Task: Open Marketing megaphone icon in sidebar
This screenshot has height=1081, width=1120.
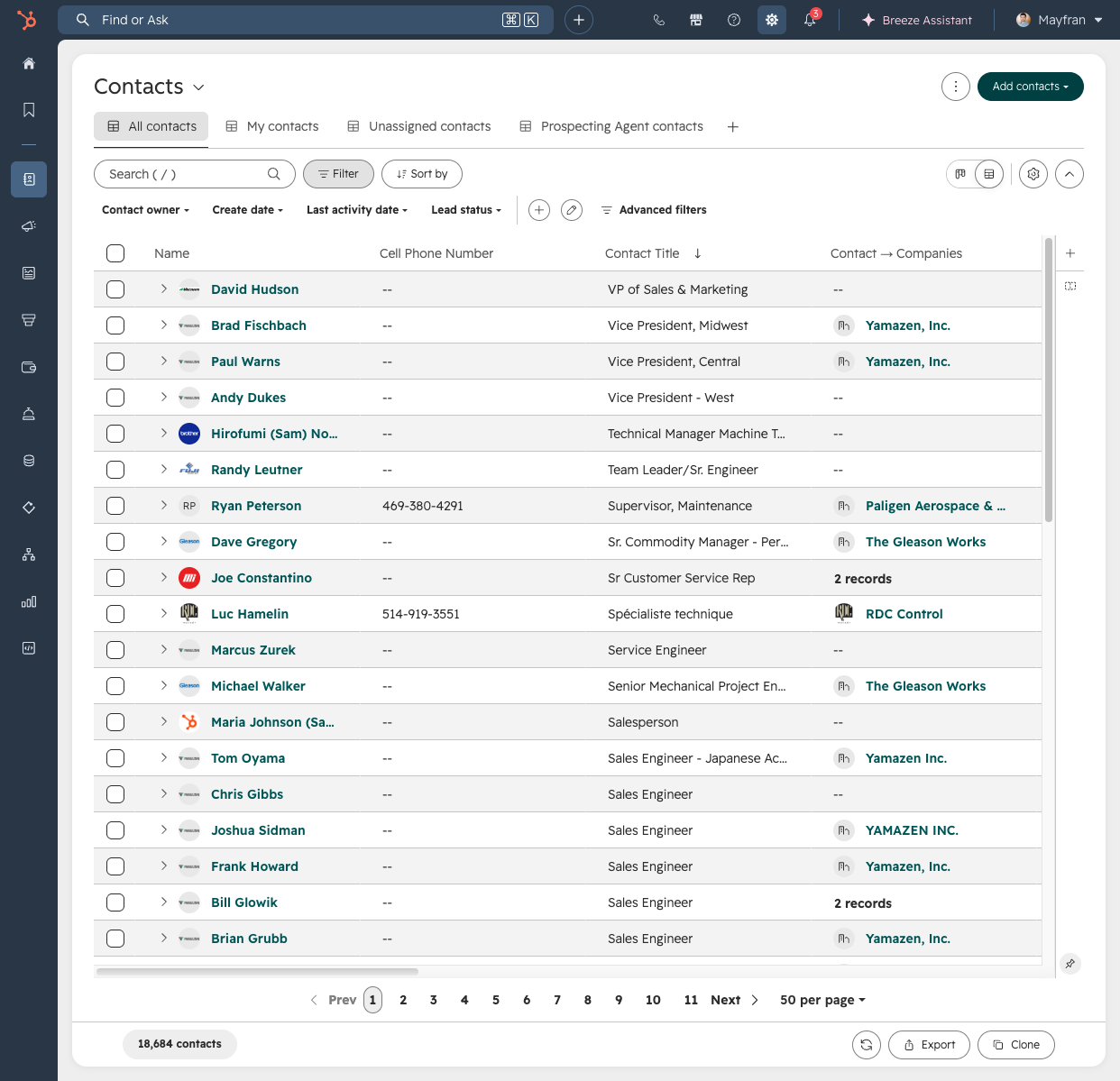Action: pyautogui.click(x=29, y=226)
